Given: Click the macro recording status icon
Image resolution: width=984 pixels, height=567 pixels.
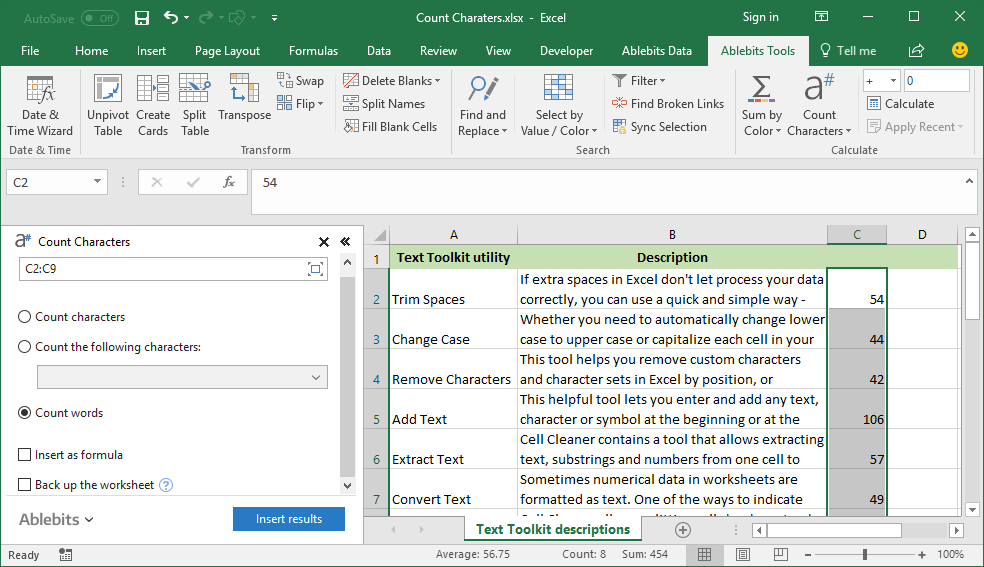Looking at the screenshot, I should click(65, 554).
